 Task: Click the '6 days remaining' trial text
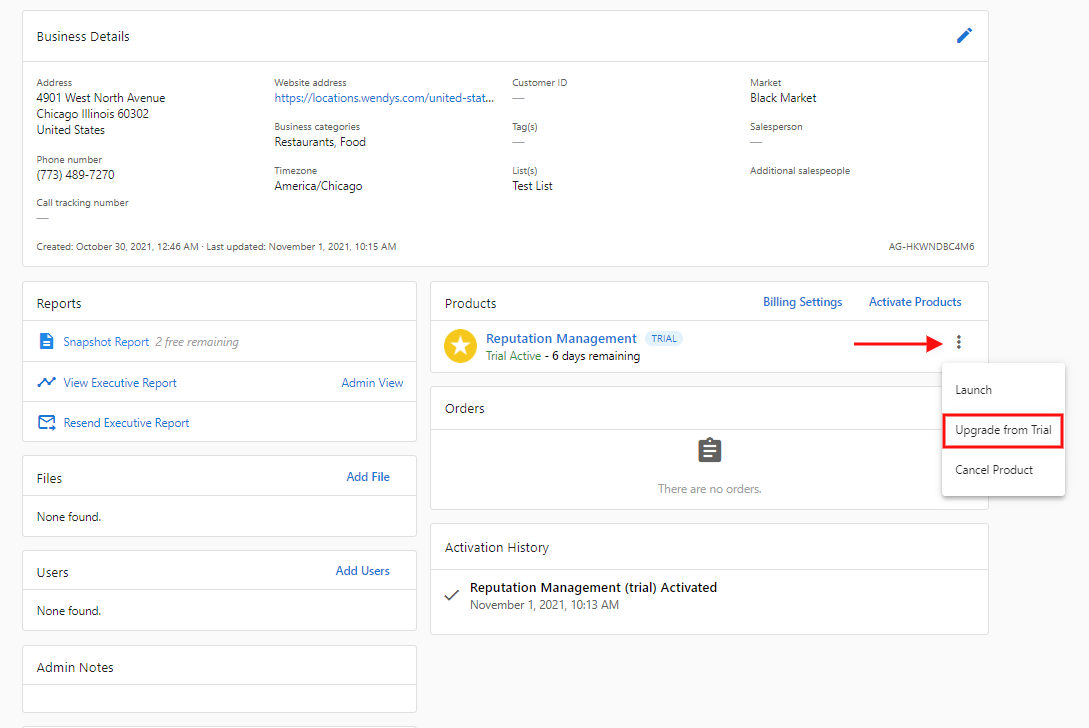point(596,356)
